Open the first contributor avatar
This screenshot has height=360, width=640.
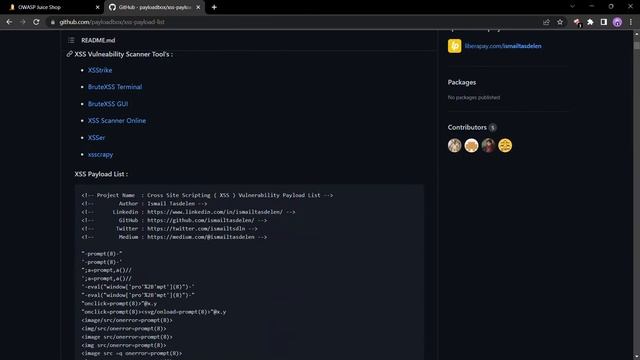tap(454, 145)
